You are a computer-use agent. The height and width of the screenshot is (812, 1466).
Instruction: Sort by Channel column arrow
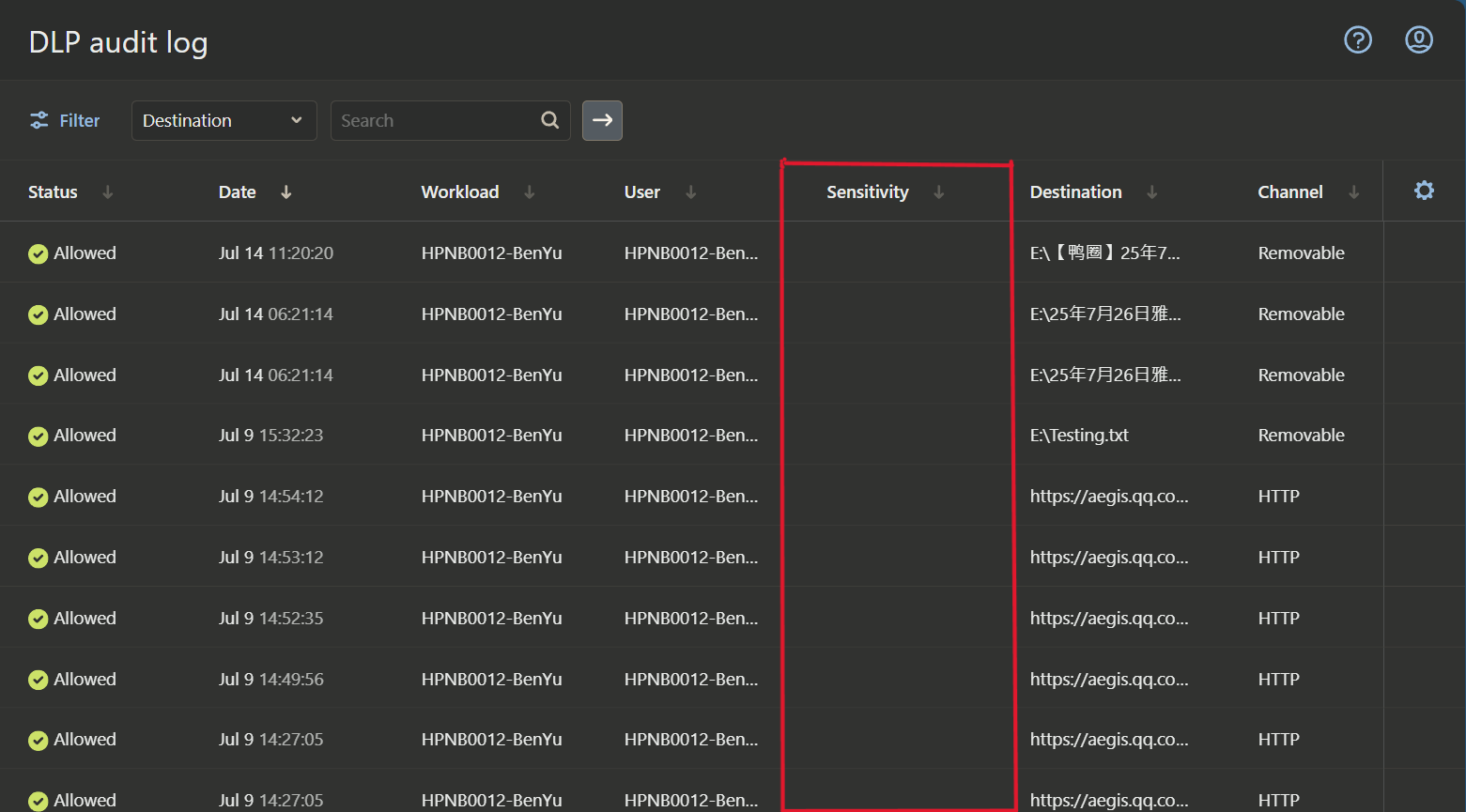[1354, 192]
